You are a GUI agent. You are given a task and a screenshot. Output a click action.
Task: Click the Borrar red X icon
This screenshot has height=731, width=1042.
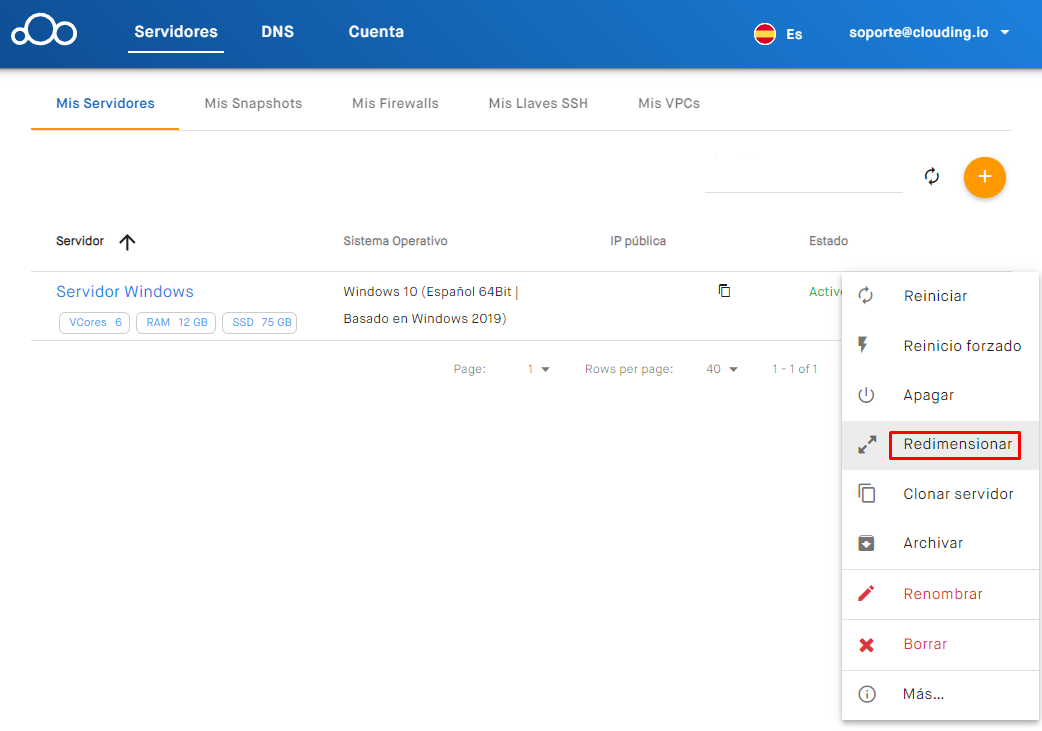tap(866, 645)
